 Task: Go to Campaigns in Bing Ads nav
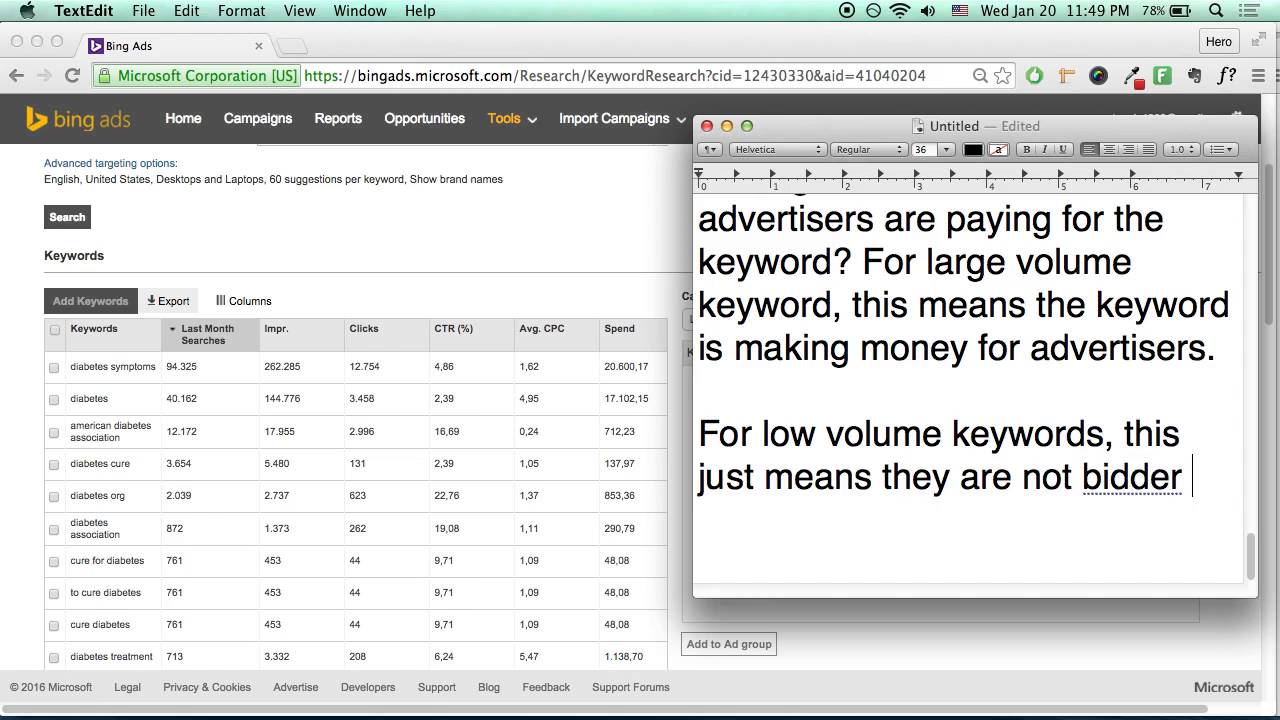258,118
